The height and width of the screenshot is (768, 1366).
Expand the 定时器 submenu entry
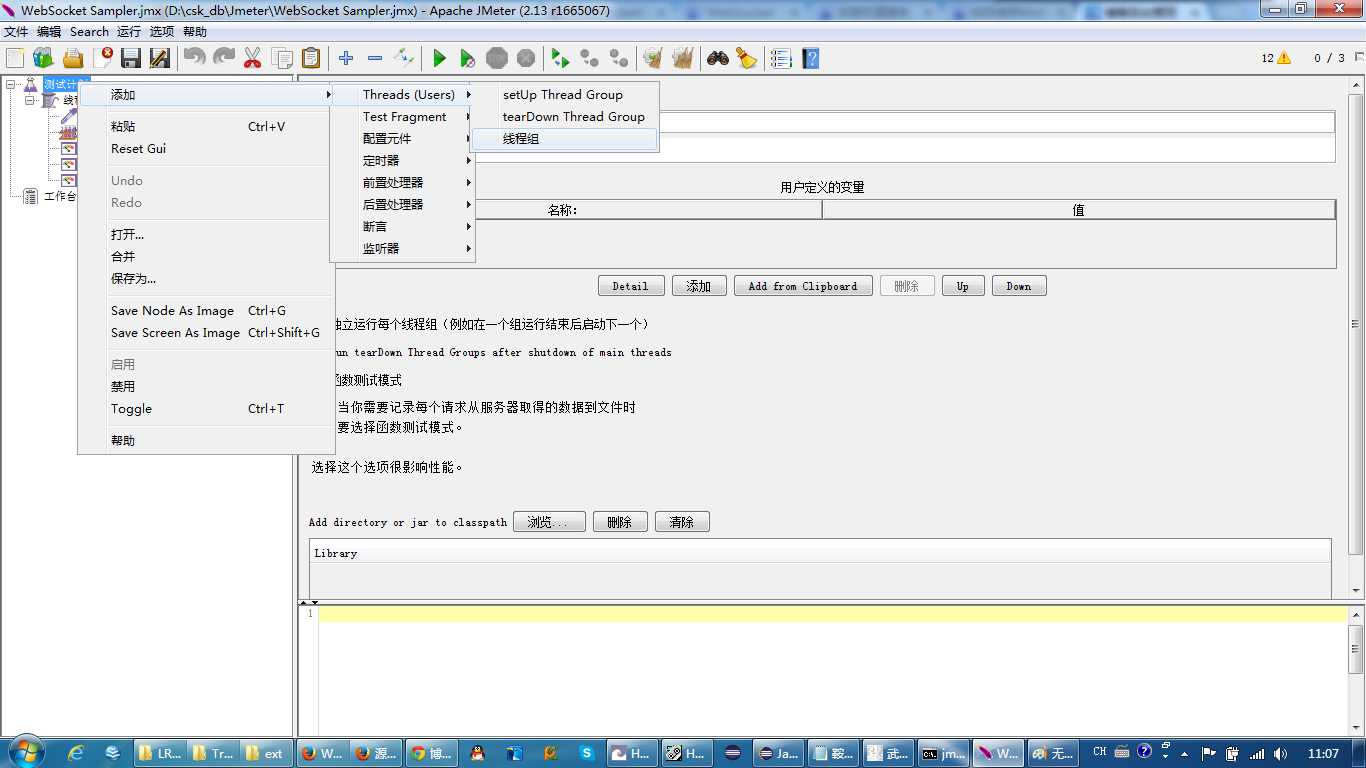coord(402,161)
